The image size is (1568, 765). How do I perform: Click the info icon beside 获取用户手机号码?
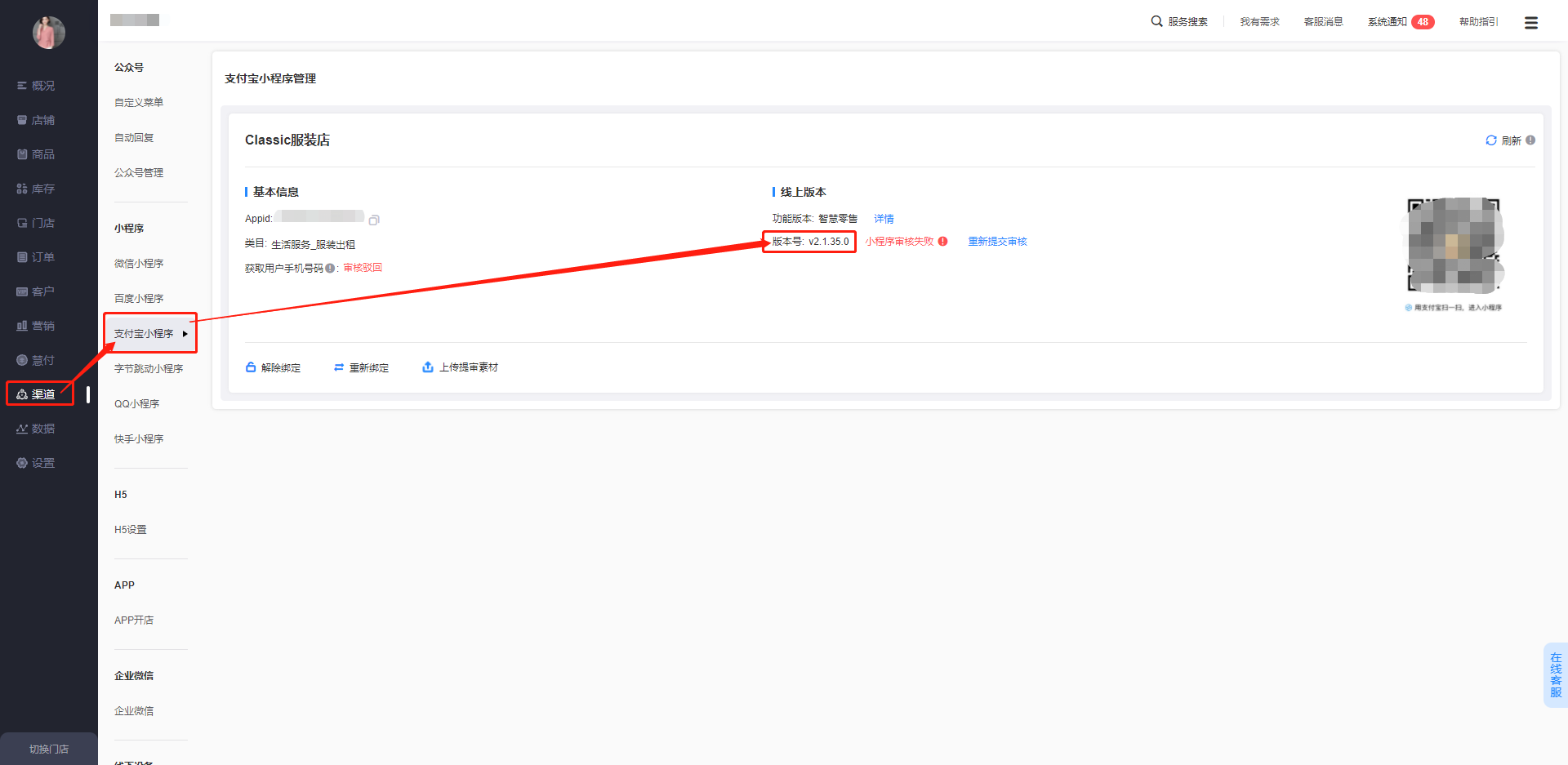pos(330,269)
